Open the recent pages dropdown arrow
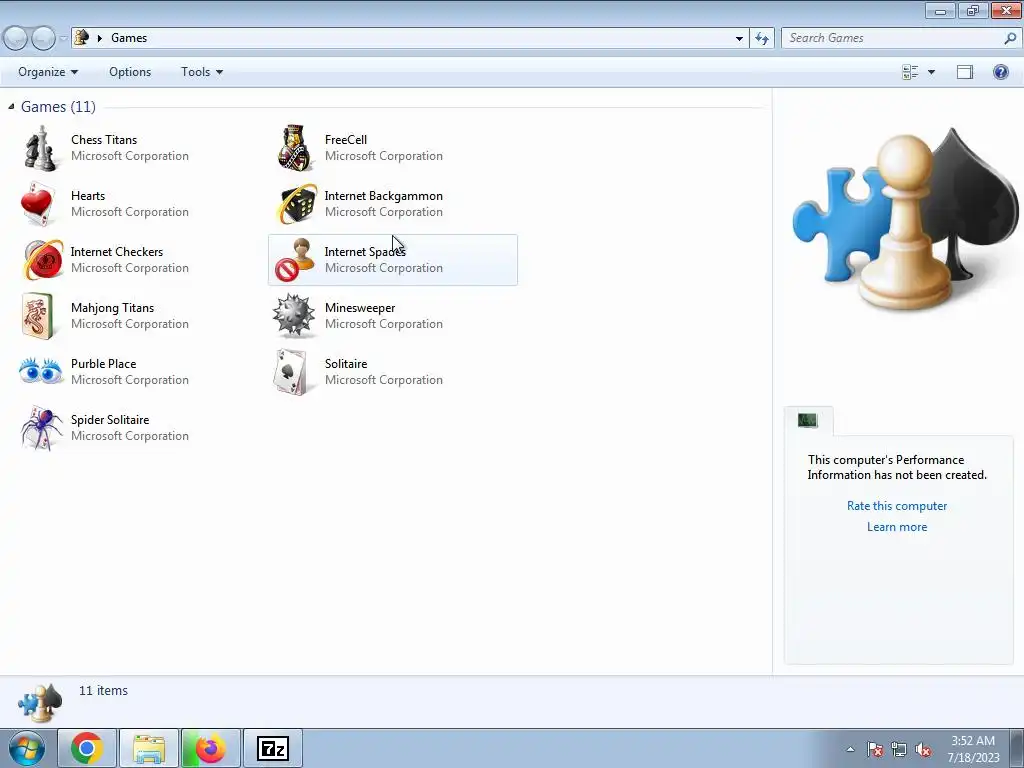The height and width of the screenshot is (768, 1024). (63, 38)
